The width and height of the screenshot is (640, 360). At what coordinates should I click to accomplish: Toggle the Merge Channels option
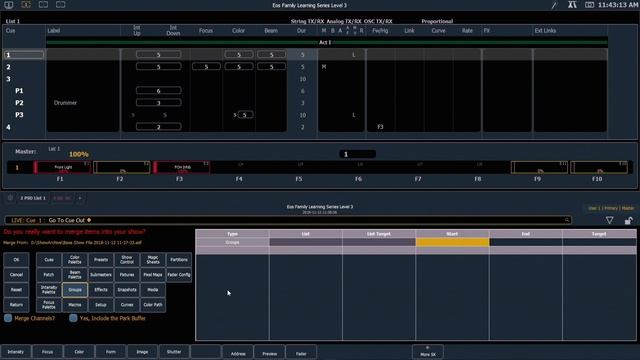click(x=8, y=318)
